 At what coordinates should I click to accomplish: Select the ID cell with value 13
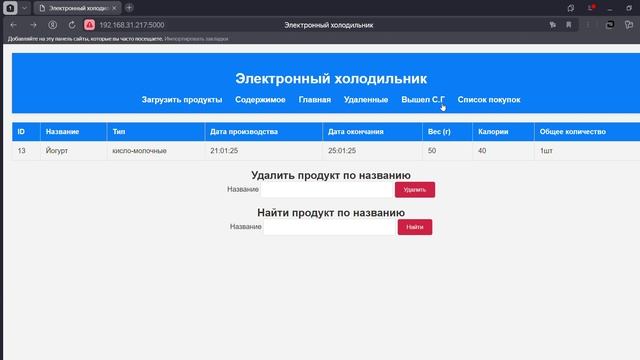pyautogui.click(x=26, y=151)
